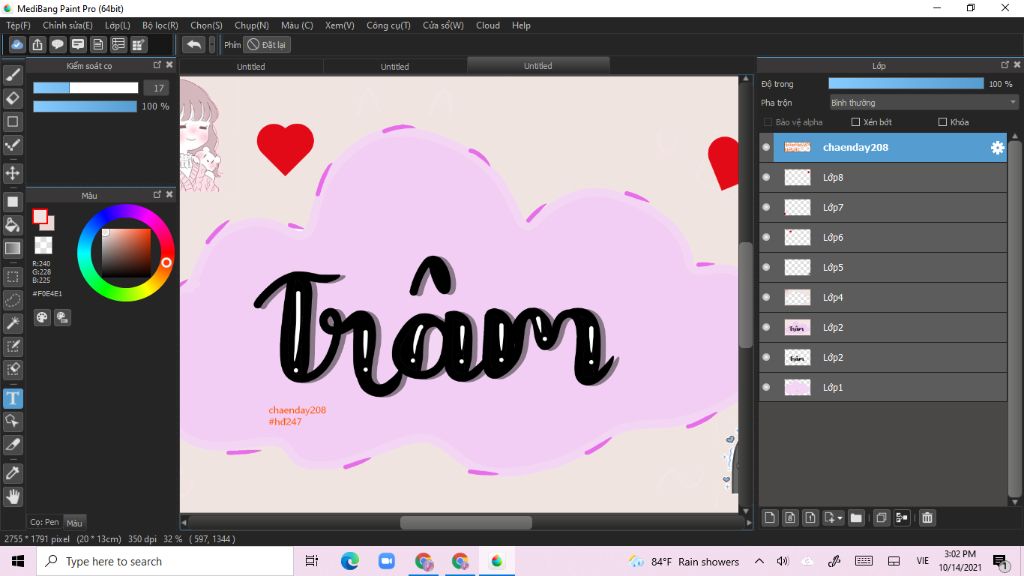The width and height of the screenshot is (1024, 576).
Task: Click the transparent color swatch
Action: (x=43, y=245)
